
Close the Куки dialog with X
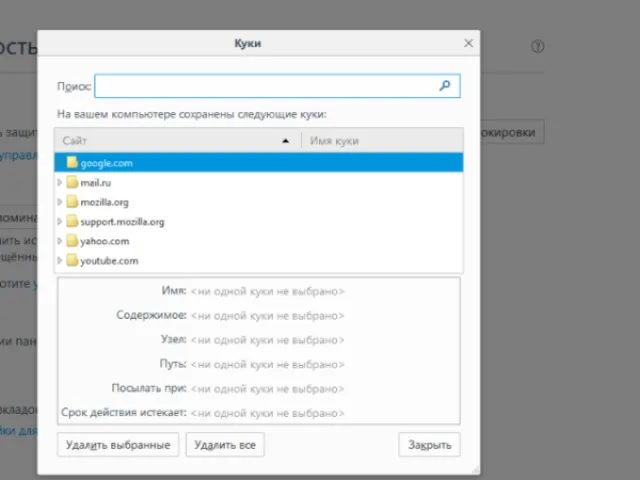pos(468,43)
